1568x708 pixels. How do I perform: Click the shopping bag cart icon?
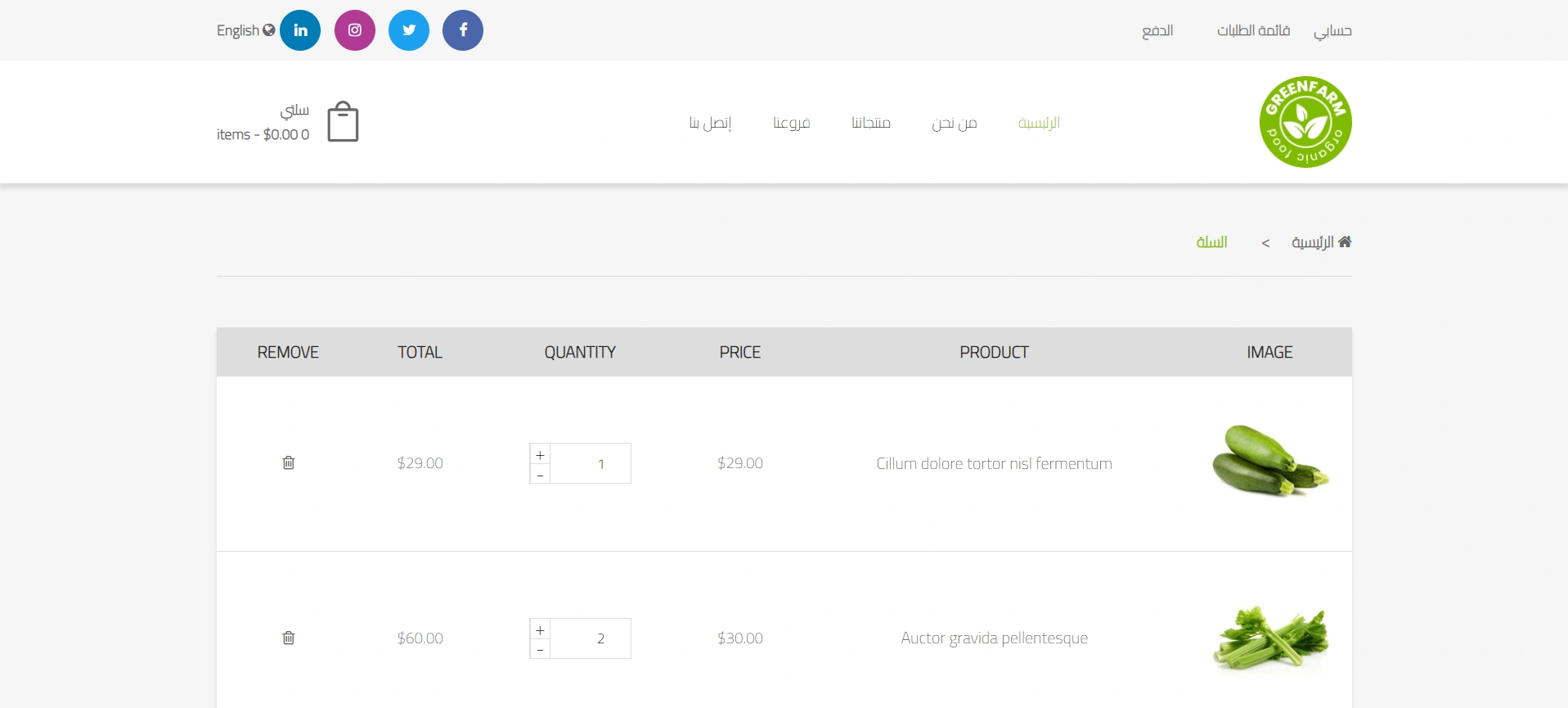[343, 122]
